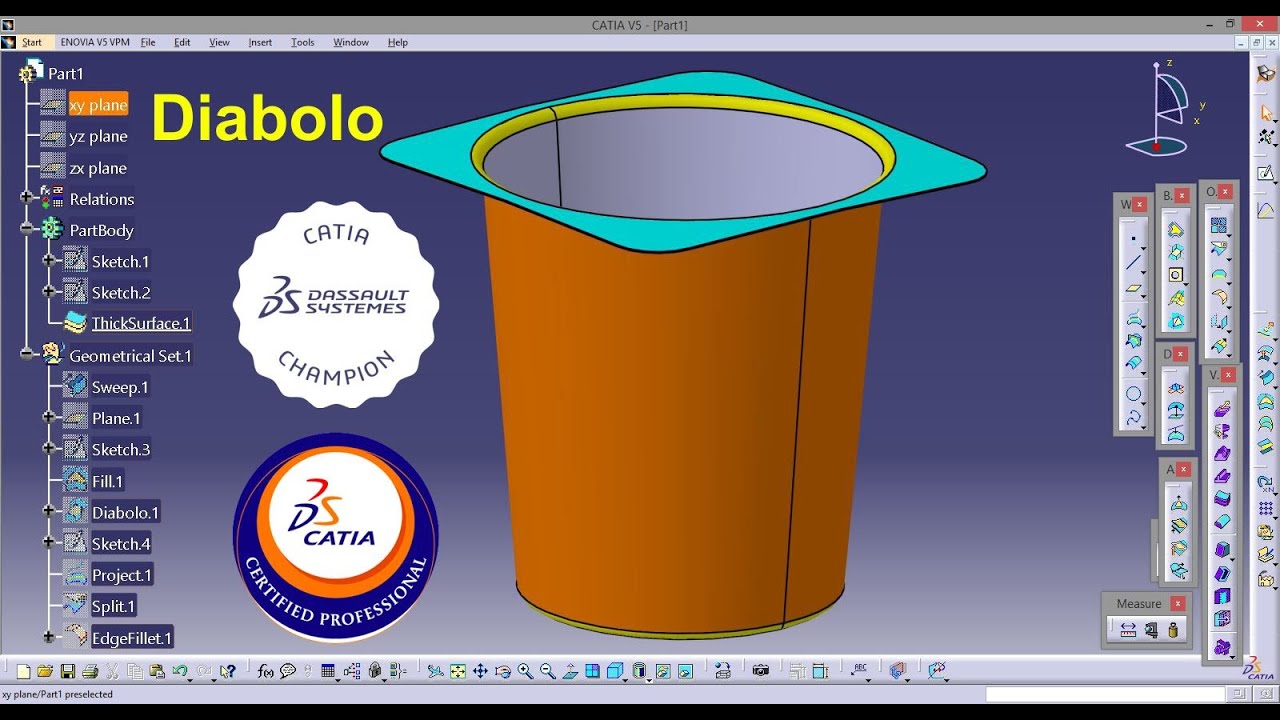1280x720 pixels.
Task: Select the Spiral tool in W toolbar
Action: 1133,418
